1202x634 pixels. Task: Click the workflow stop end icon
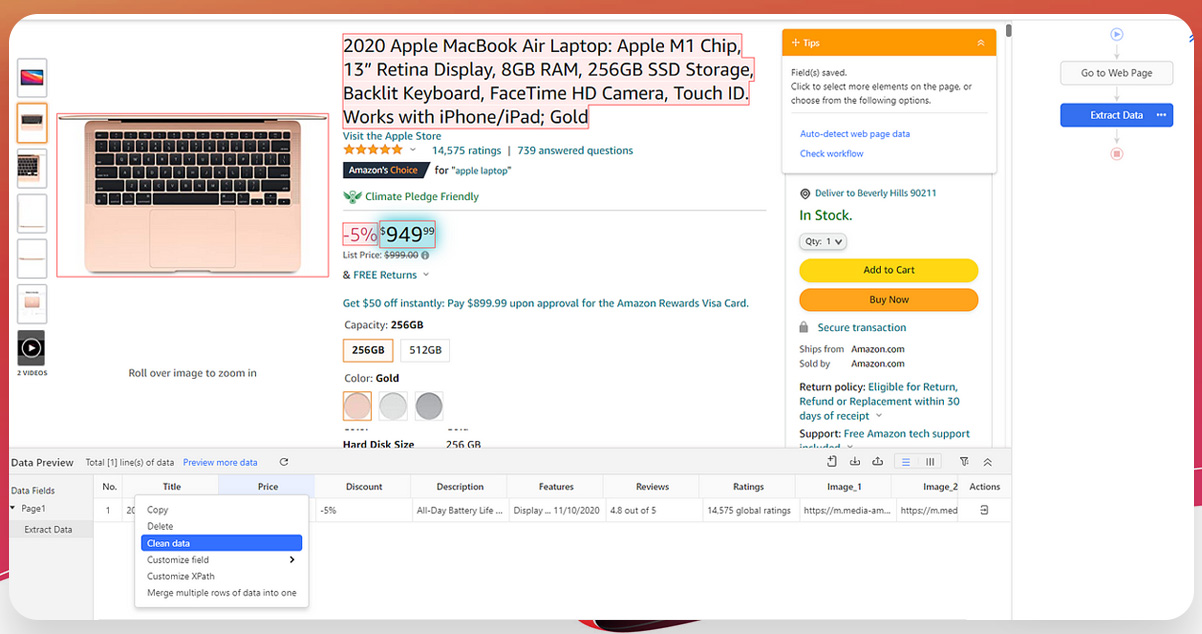click(x=1116, y=154)
